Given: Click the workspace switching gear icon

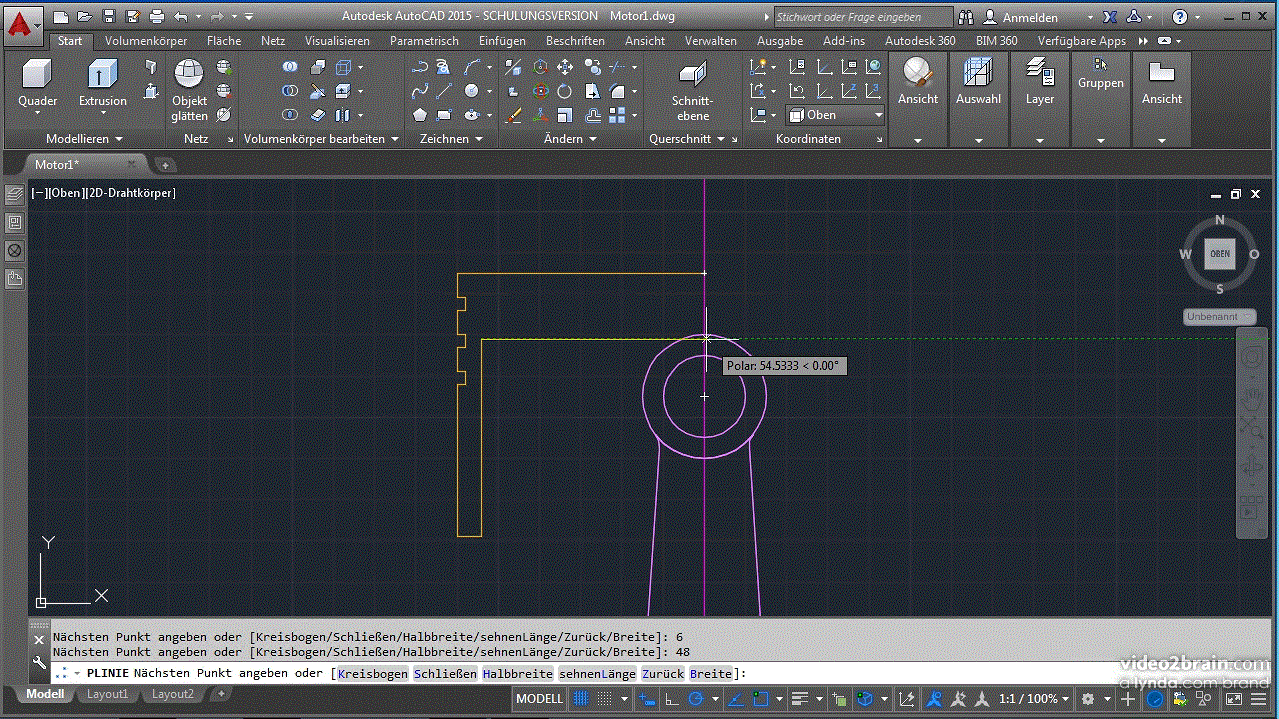Looking at the screenshot, I should coord(1088,699).
